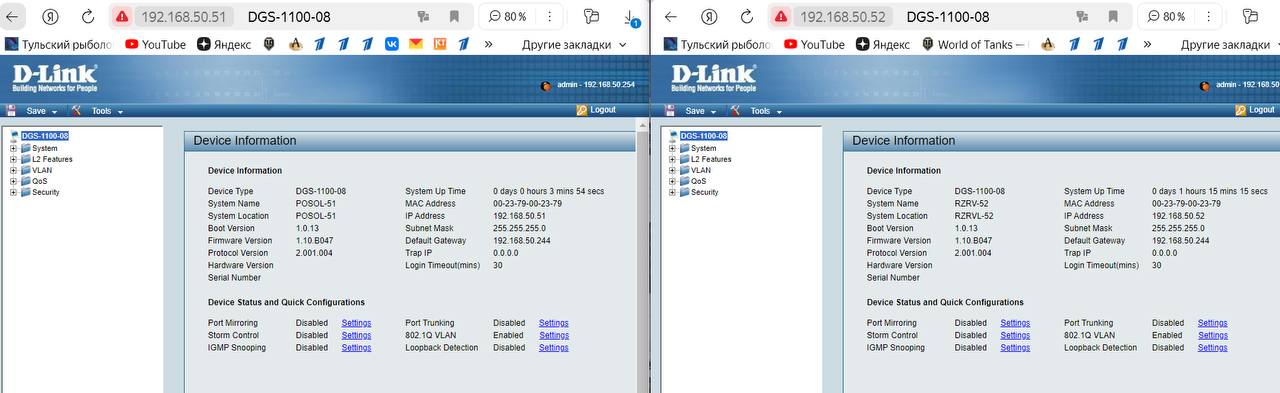The height and width of the screenshot is (393, 1280).
Task: Open Port Trunking Settings on POSOL-51
Action: [x=553, y=323]
